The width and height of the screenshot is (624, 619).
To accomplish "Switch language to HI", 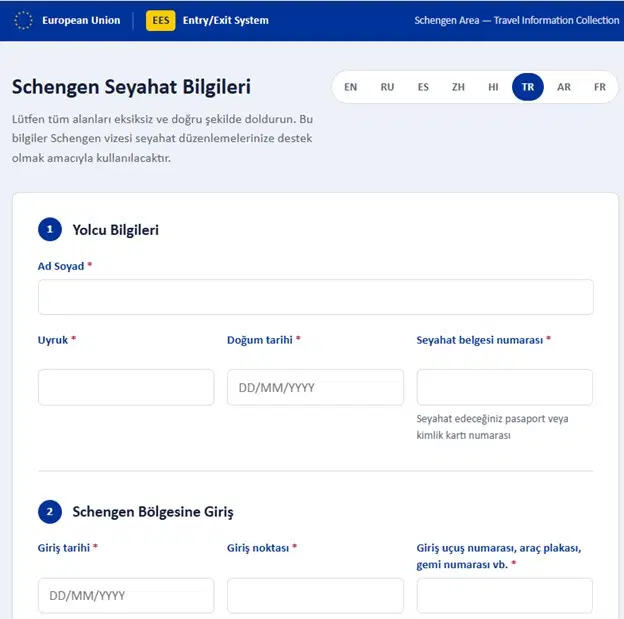I will [493, 87].
